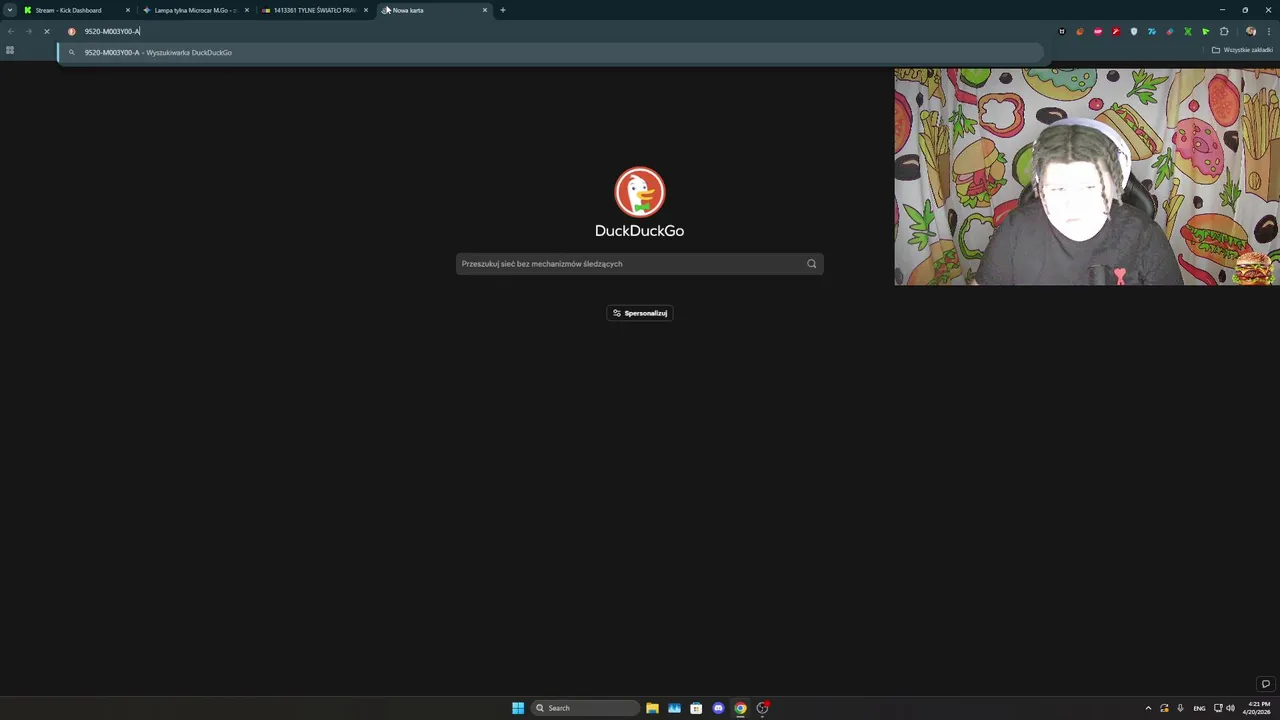Open the gray shield extension icon
Viewport: 1280px width, 720px height.
[1133, 31]
